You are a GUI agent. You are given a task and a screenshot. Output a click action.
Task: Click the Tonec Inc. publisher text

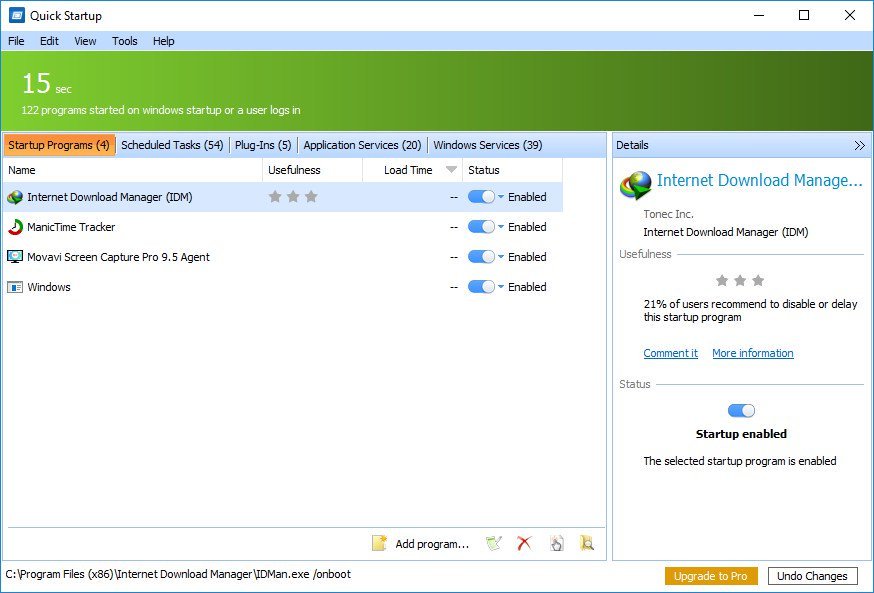668,214
